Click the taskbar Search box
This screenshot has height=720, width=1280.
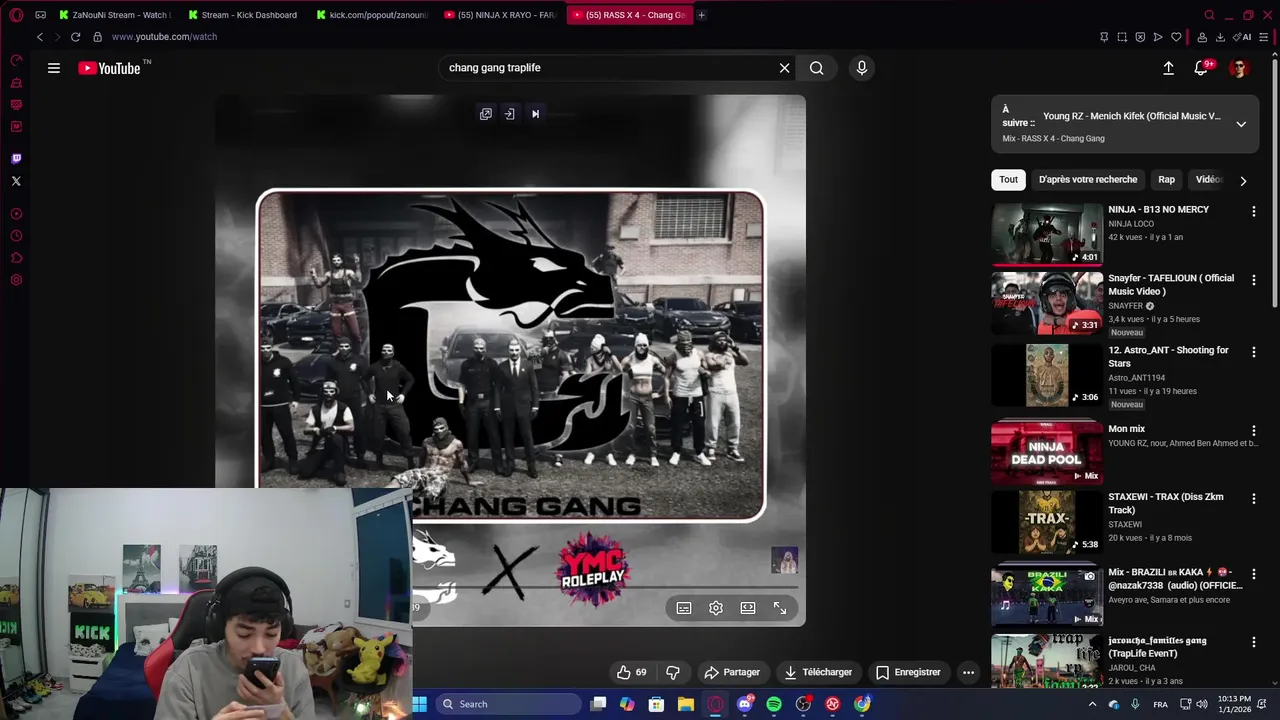click(x=508, y=704)
